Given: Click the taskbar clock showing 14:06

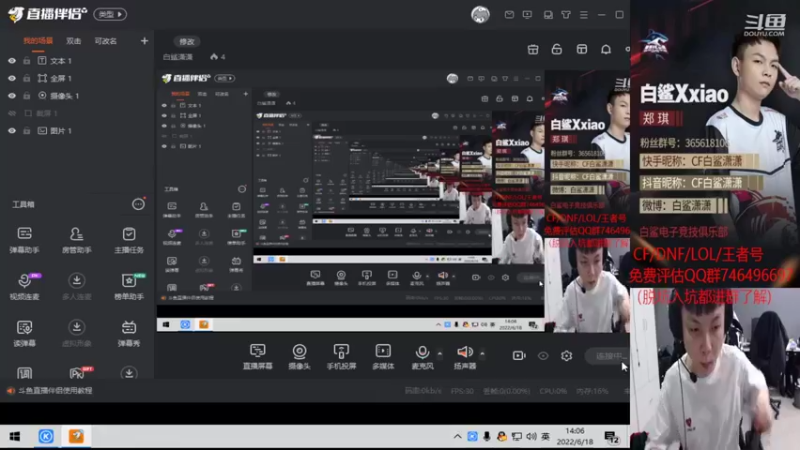Looking at the screenshot, I should (x=575, y=436).
